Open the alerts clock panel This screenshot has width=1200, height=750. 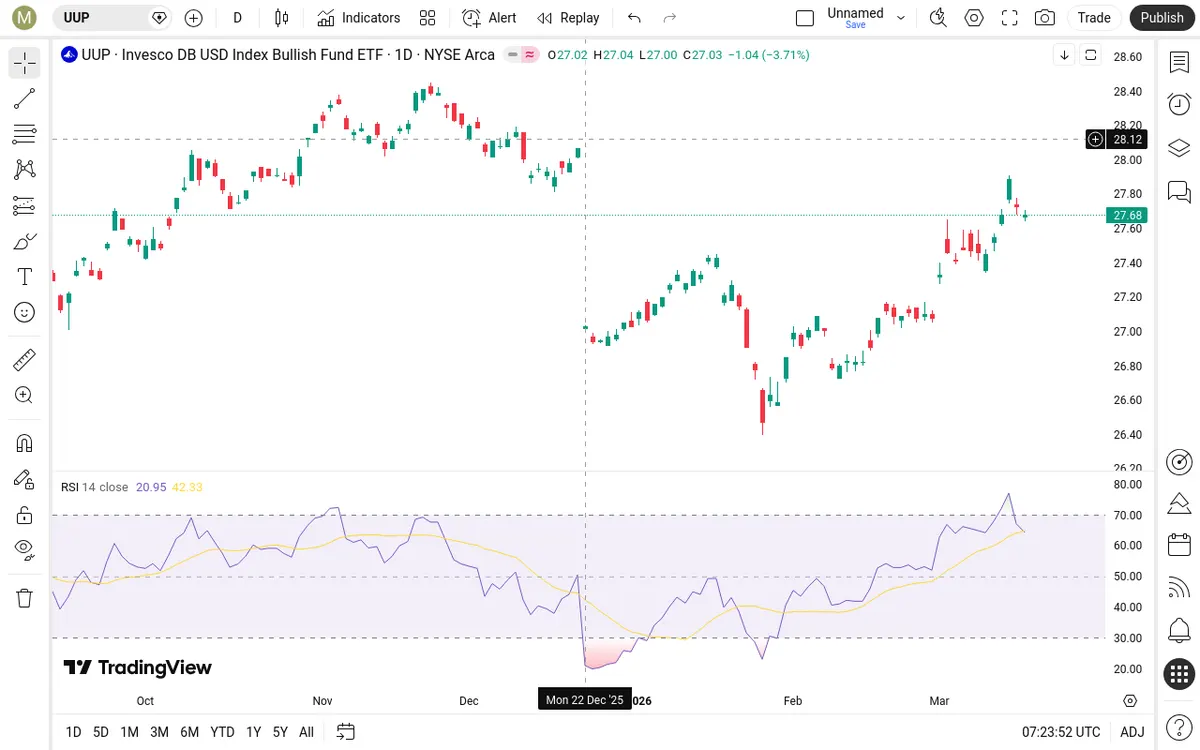tap(1179, 104)
